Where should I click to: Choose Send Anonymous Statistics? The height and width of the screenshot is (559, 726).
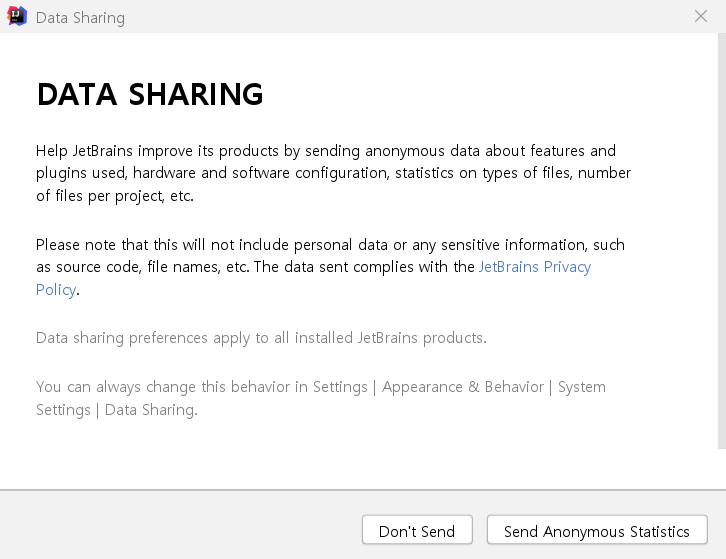coord(597,530)
